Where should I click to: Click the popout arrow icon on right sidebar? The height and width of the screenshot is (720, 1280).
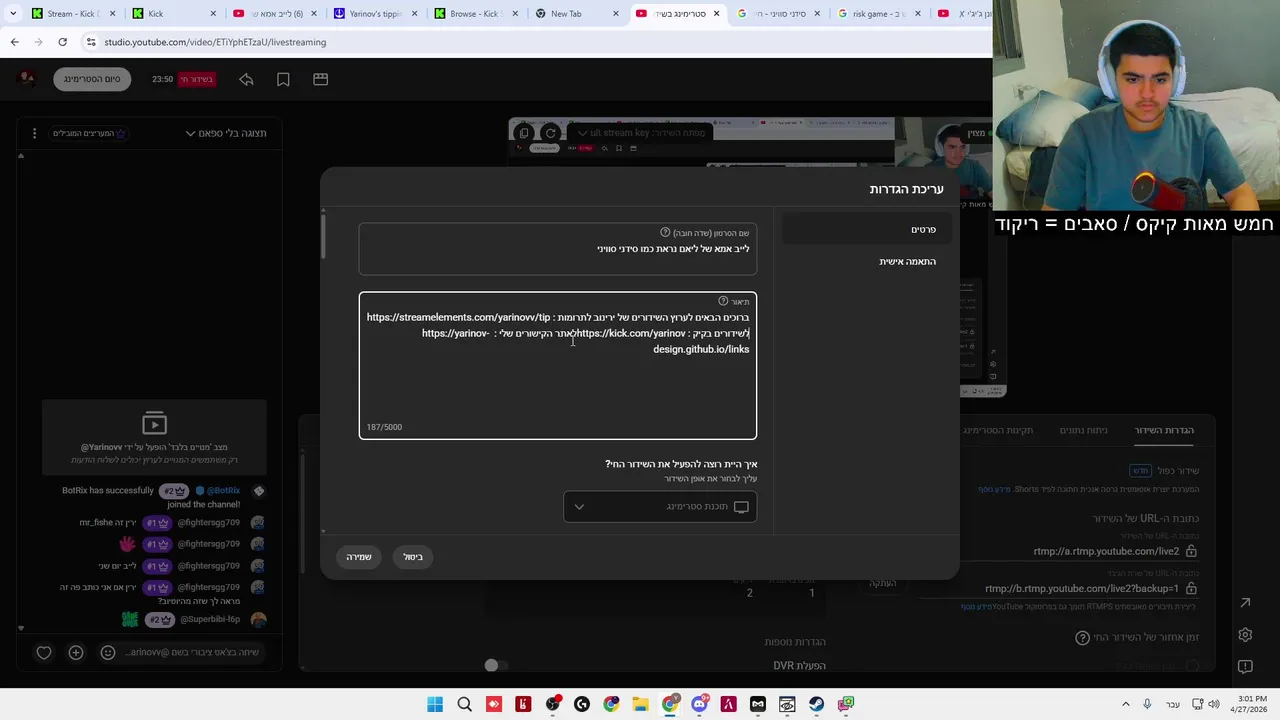click(1245, 602)
